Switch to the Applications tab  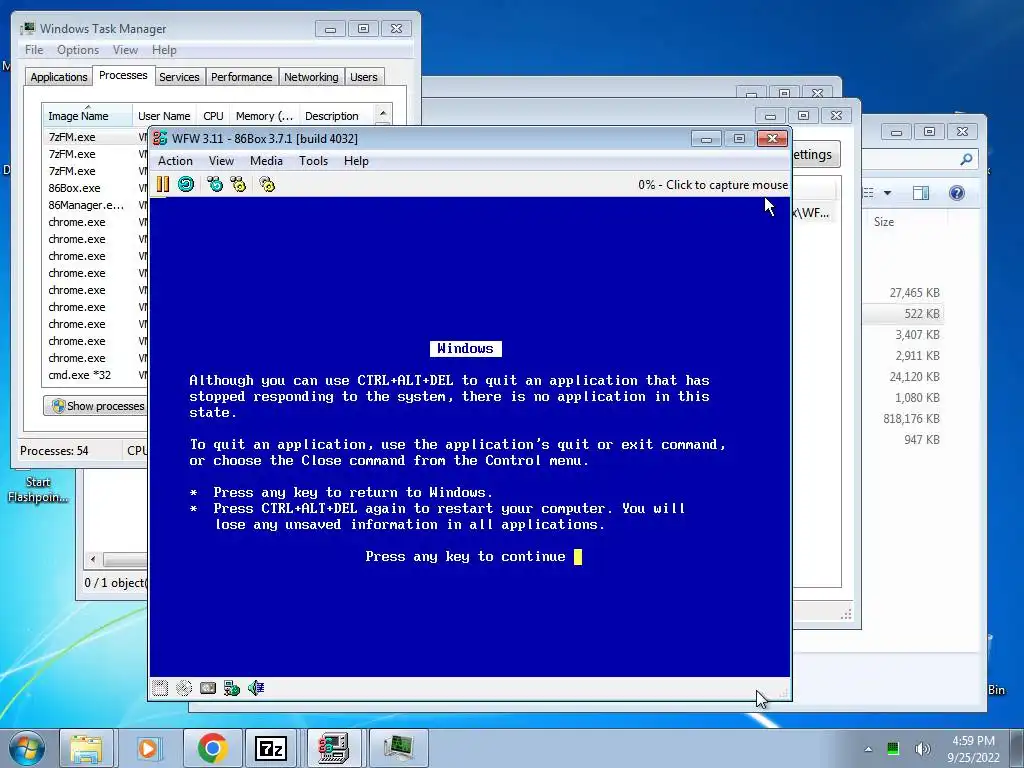click(x=59, y=77)
